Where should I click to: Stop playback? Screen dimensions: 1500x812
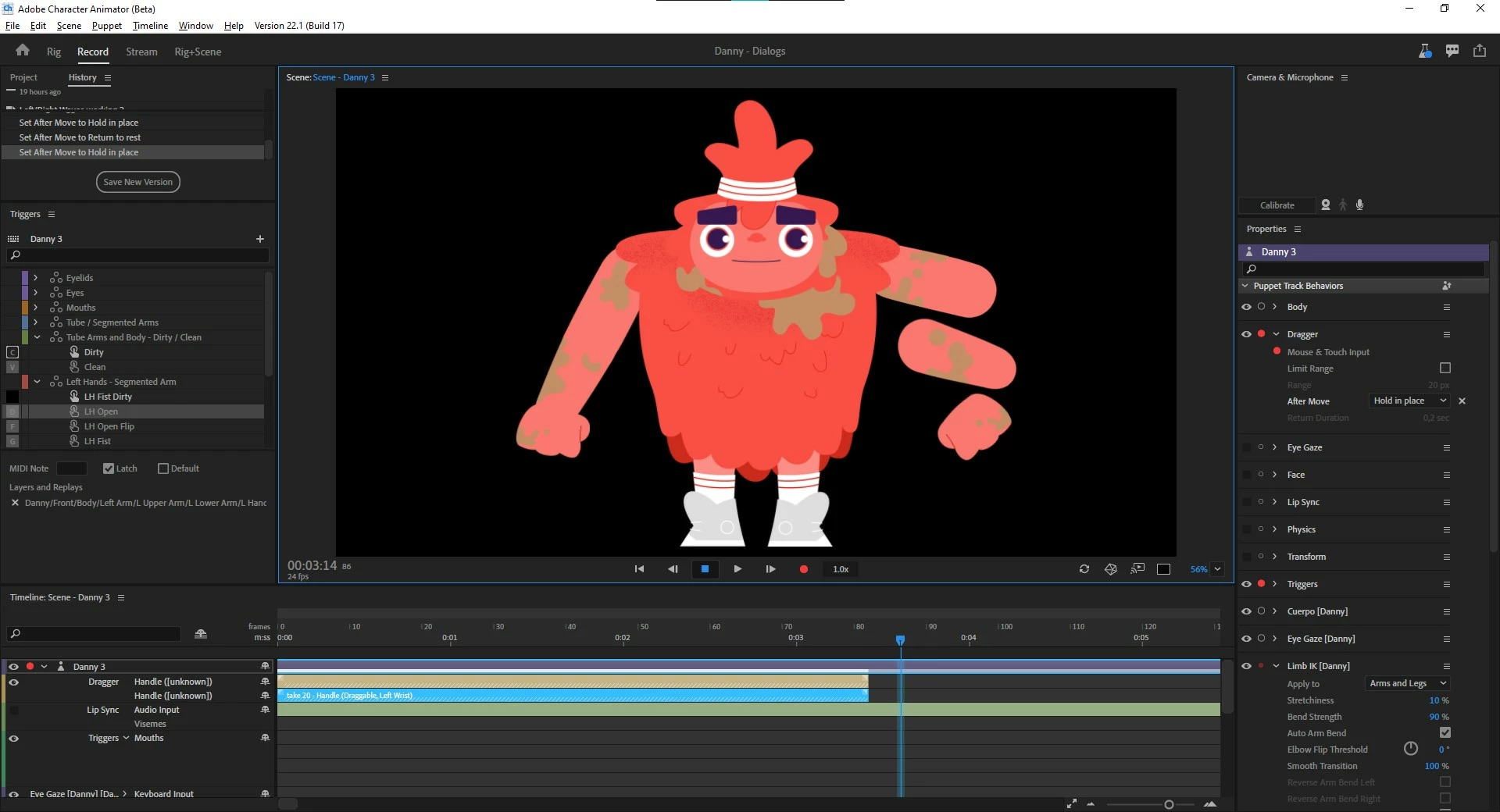[x=705, y=569]
